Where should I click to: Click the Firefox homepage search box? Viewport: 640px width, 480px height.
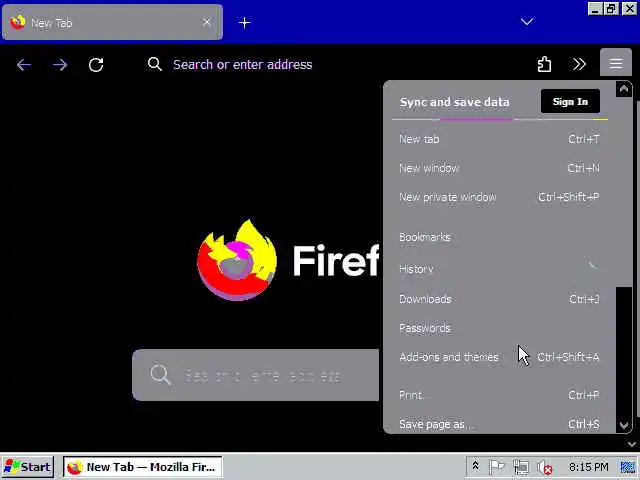point(256,375)
